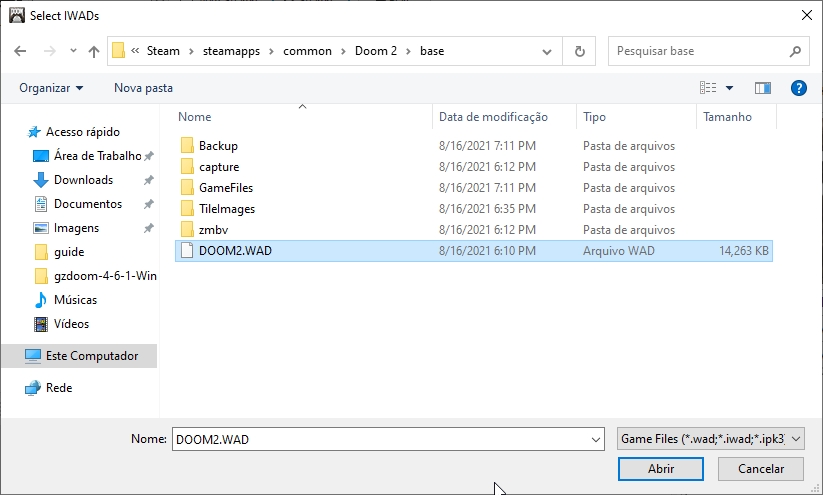Click the 14,263 KB size cell

(x=744, y=250)
